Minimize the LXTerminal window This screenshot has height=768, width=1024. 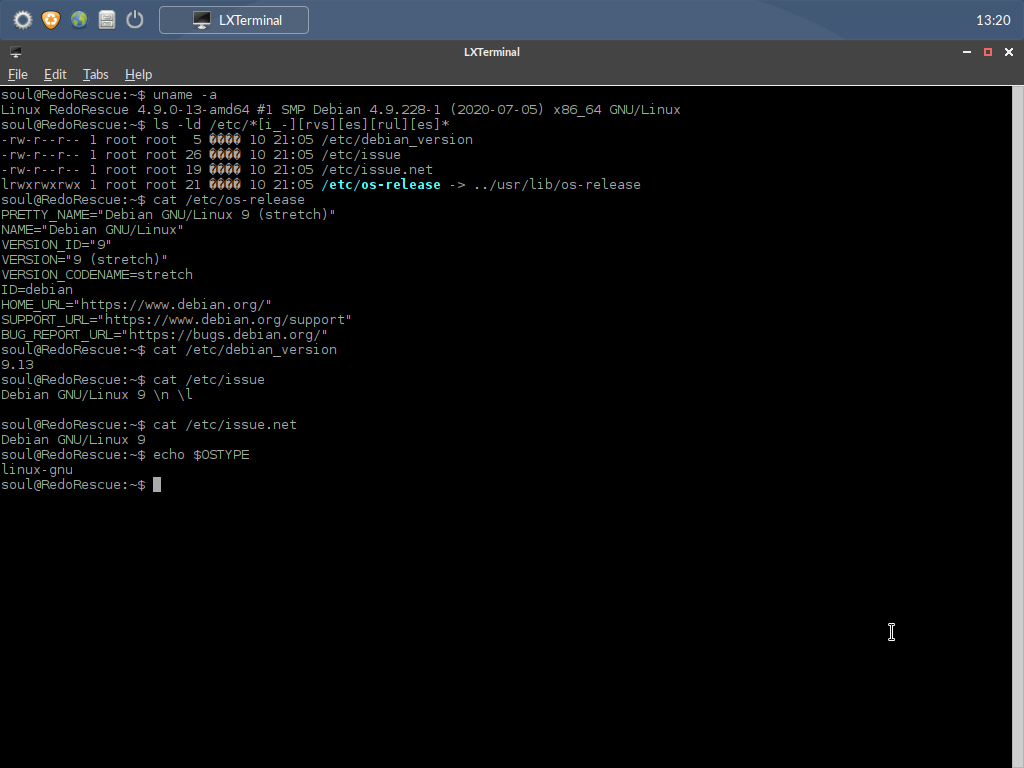click(967, 52)
